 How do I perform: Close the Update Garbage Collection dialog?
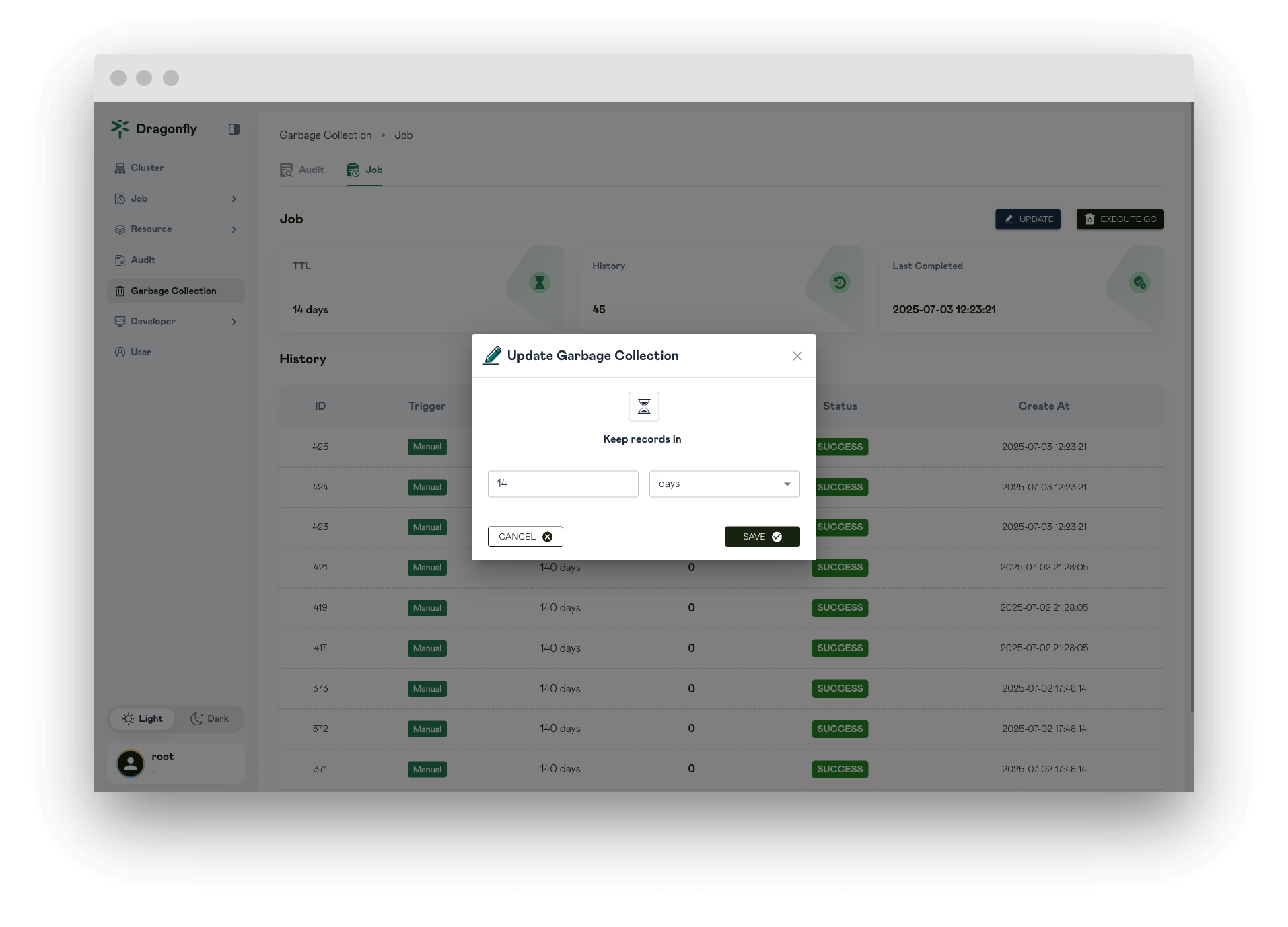tap(797, 356)
